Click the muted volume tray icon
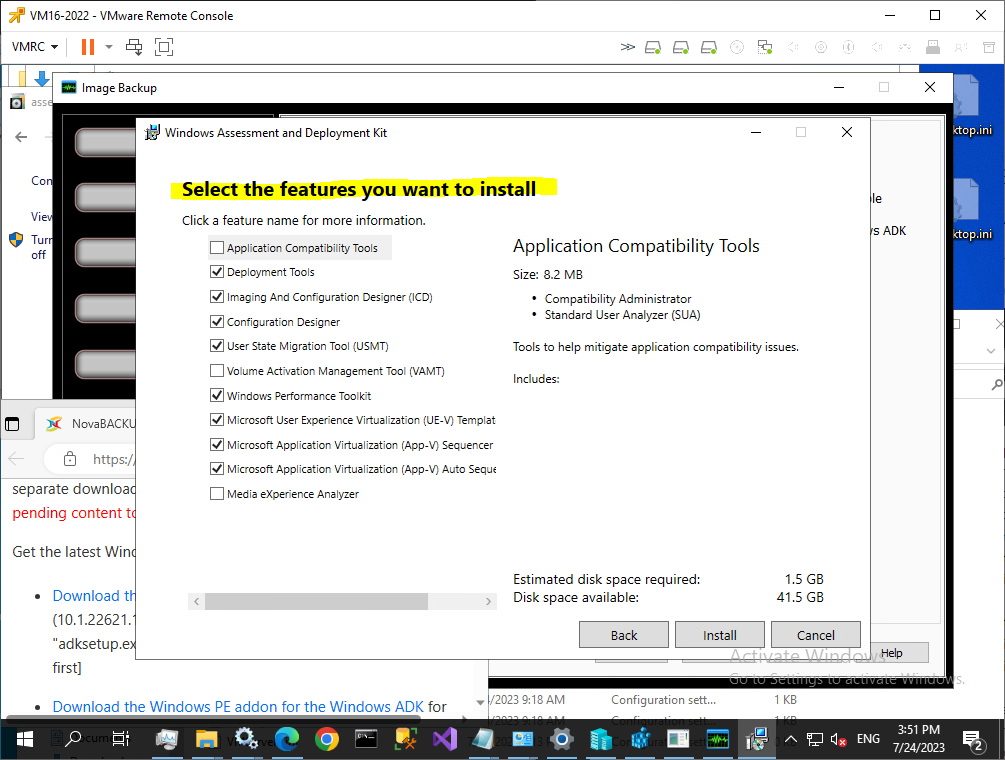1005x760 pixels. [838, 739]
